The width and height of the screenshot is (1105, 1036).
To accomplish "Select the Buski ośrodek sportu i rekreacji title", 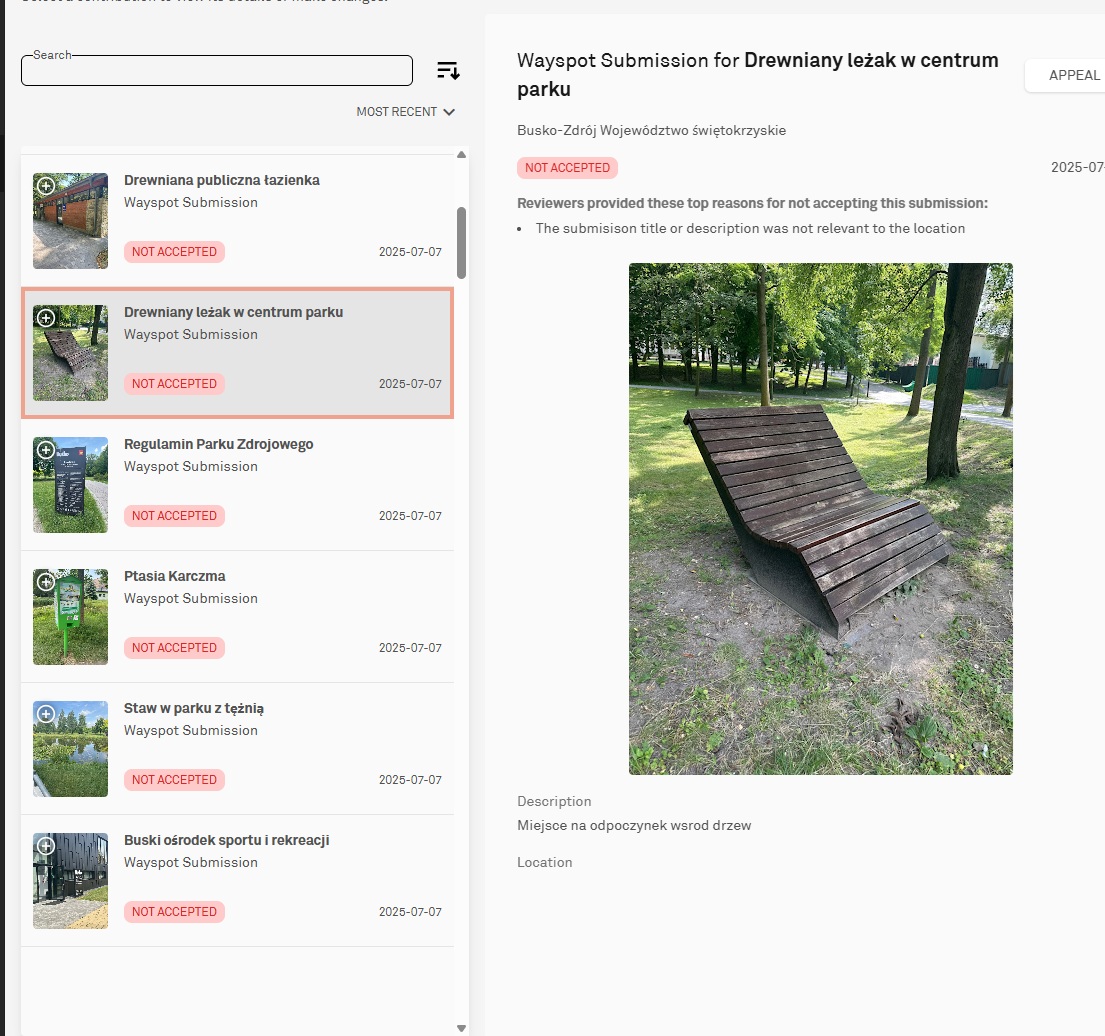I will pyautogui.click(x=226, y=840).
